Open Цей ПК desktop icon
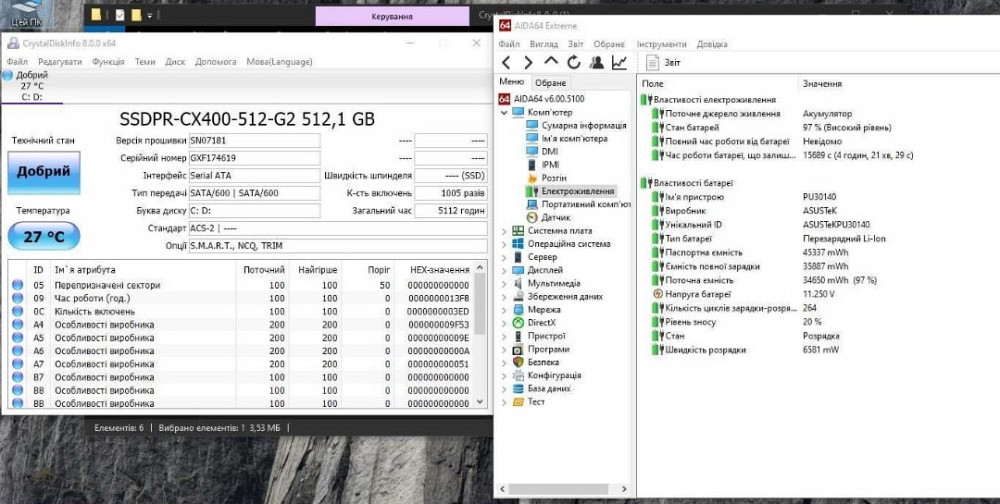Viewport: 1000px width, 504px height. coord(27,14)
